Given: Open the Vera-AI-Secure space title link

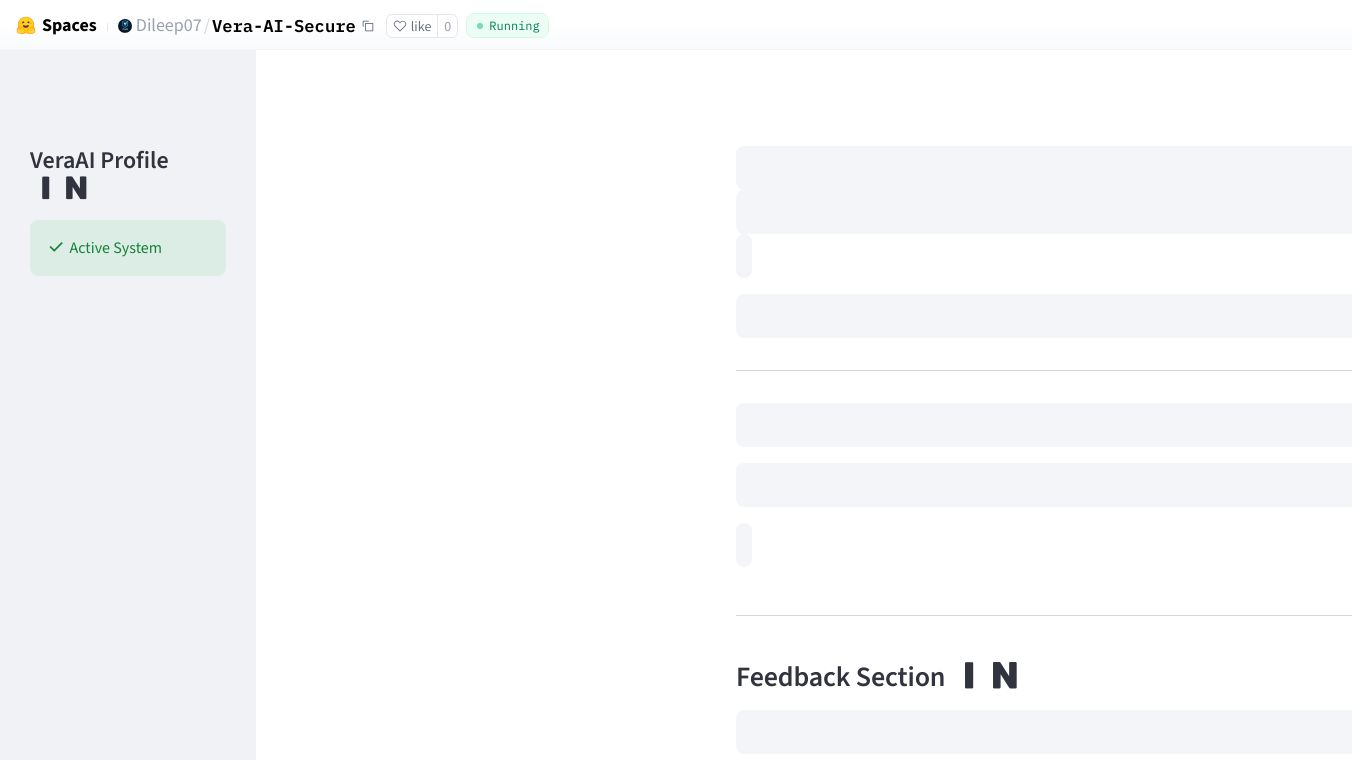Looking at the screenshot, I should 283,26.
